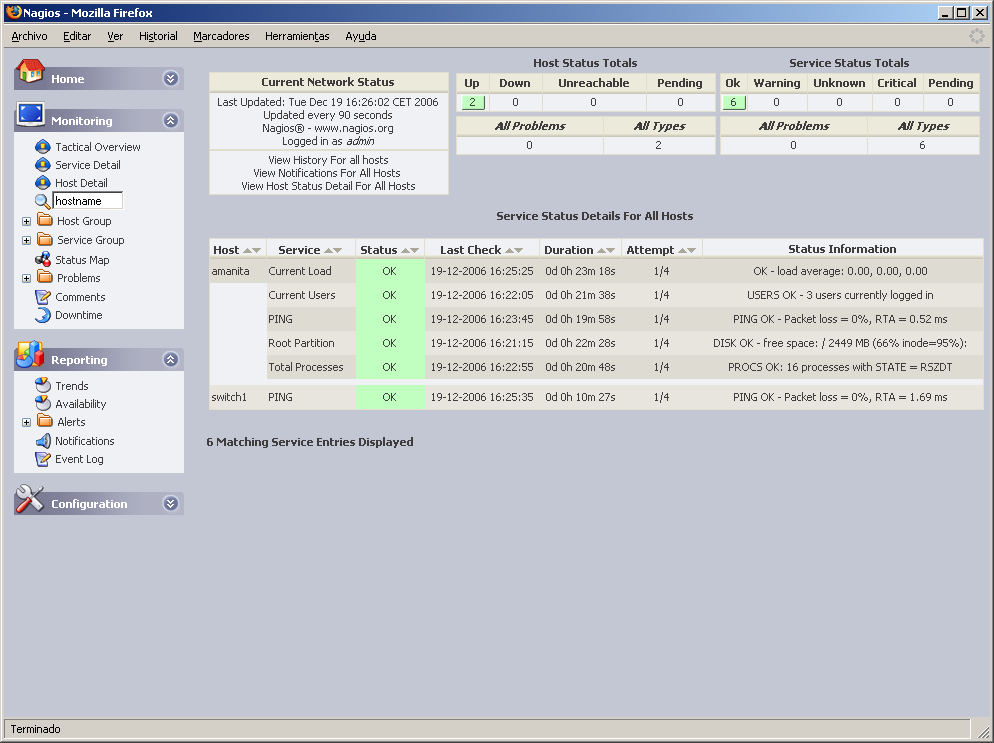This screenshot has height=743, width=994.
Task: Collapse the Reporting panel chevron
Action: [x=170, y=359]
